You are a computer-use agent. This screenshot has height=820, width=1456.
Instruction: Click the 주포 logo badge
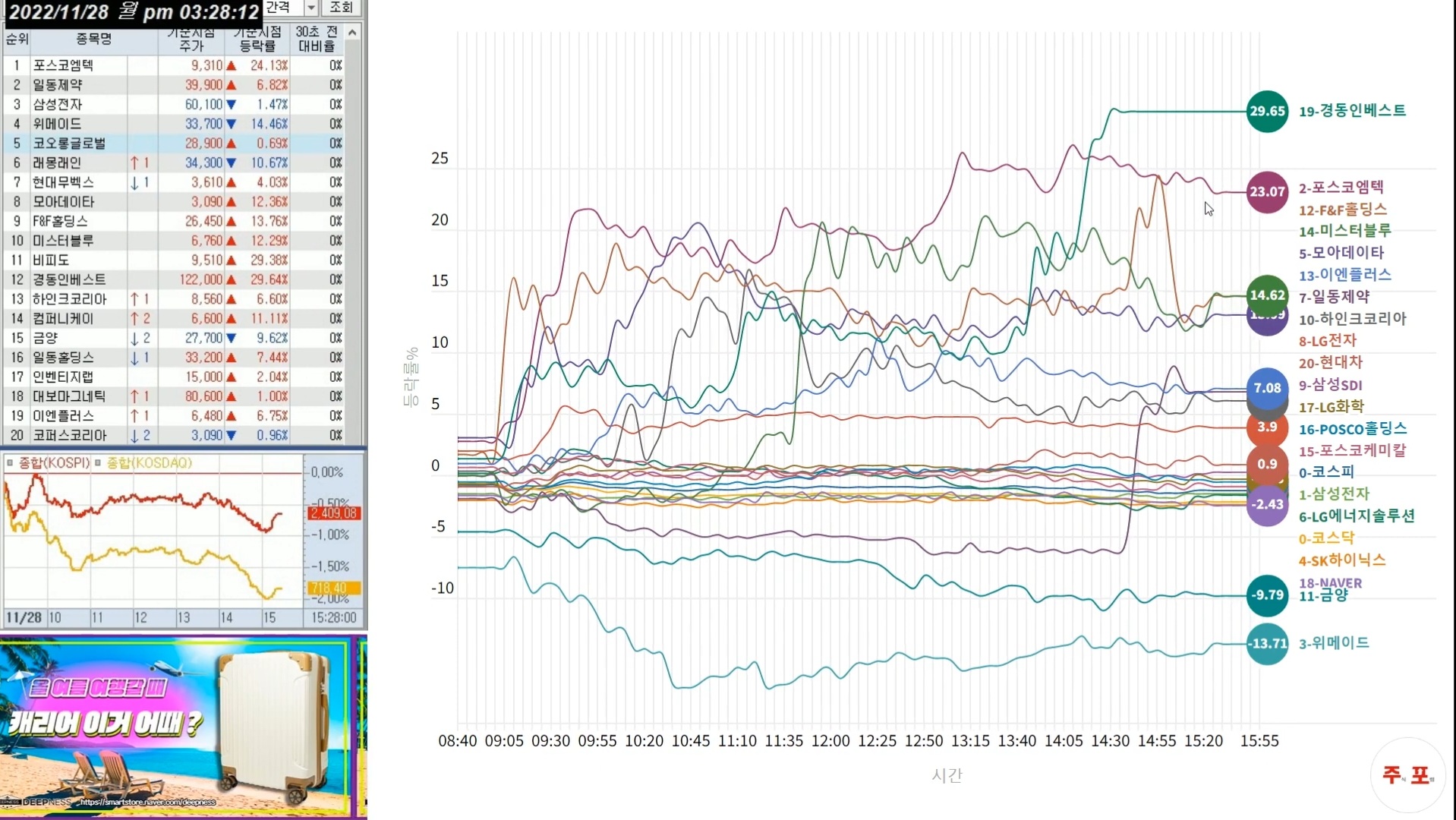pos(1408,775)
